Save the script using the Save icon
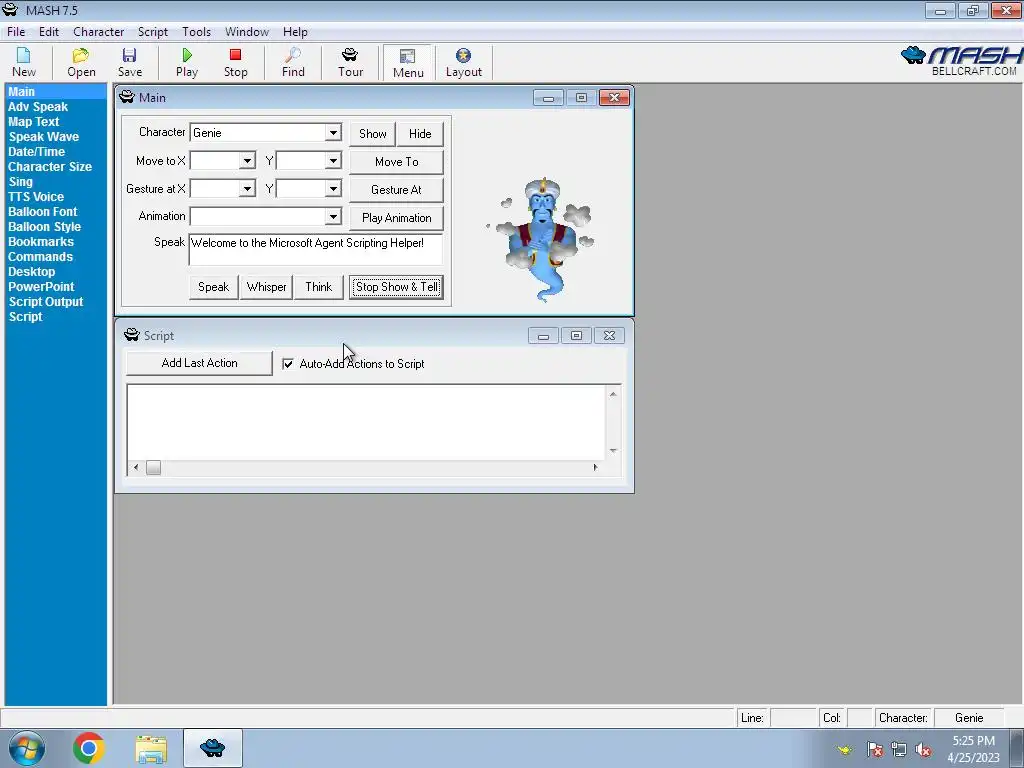 click(129, 63)
